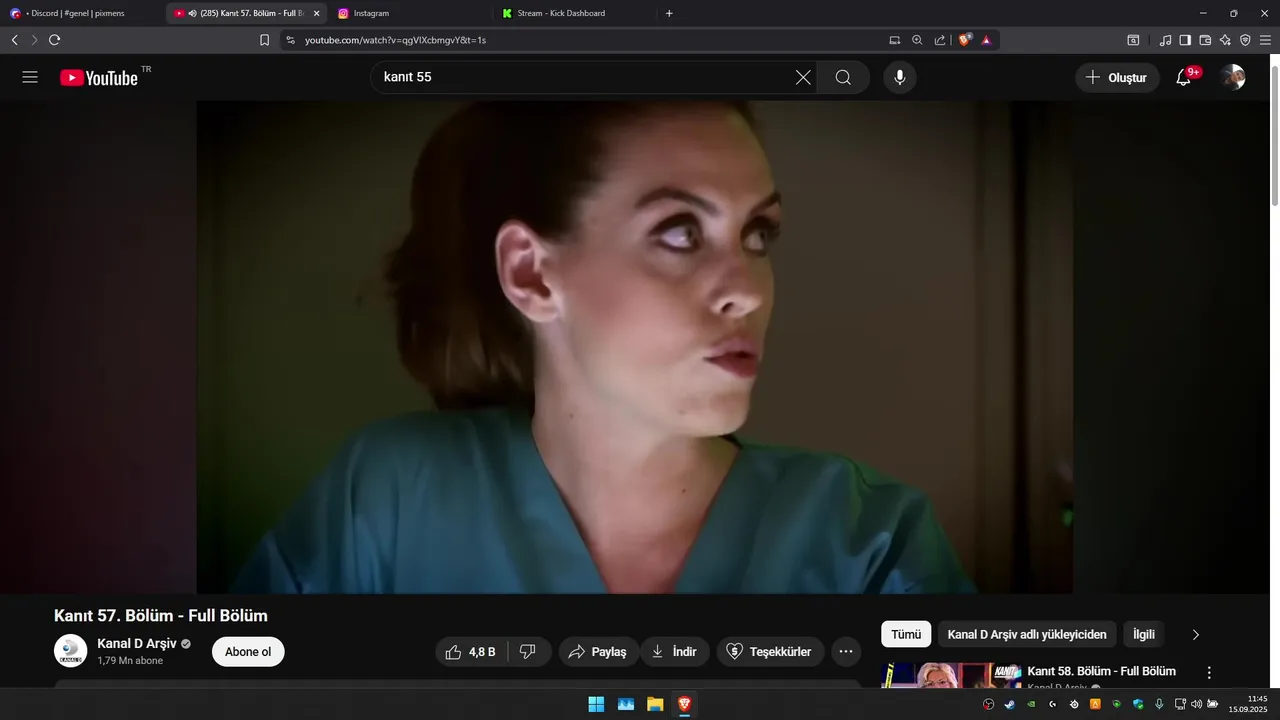Open the zoom magnifier in address bar
Viewport: 1280px width, 720px height.
[917, 40]
